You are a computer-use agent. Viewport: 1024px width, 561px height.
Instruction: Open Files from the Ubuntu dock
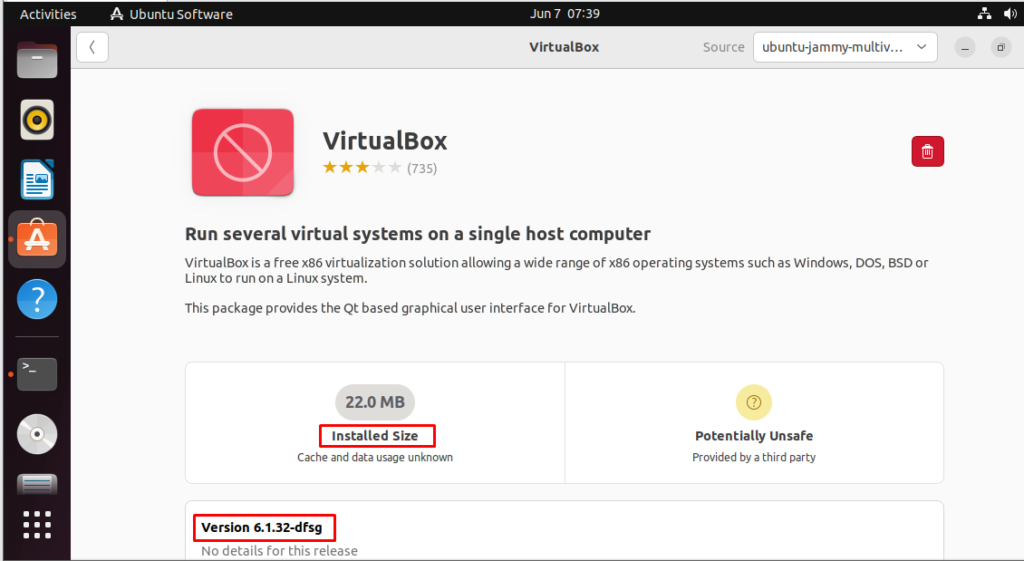point(37,60)
